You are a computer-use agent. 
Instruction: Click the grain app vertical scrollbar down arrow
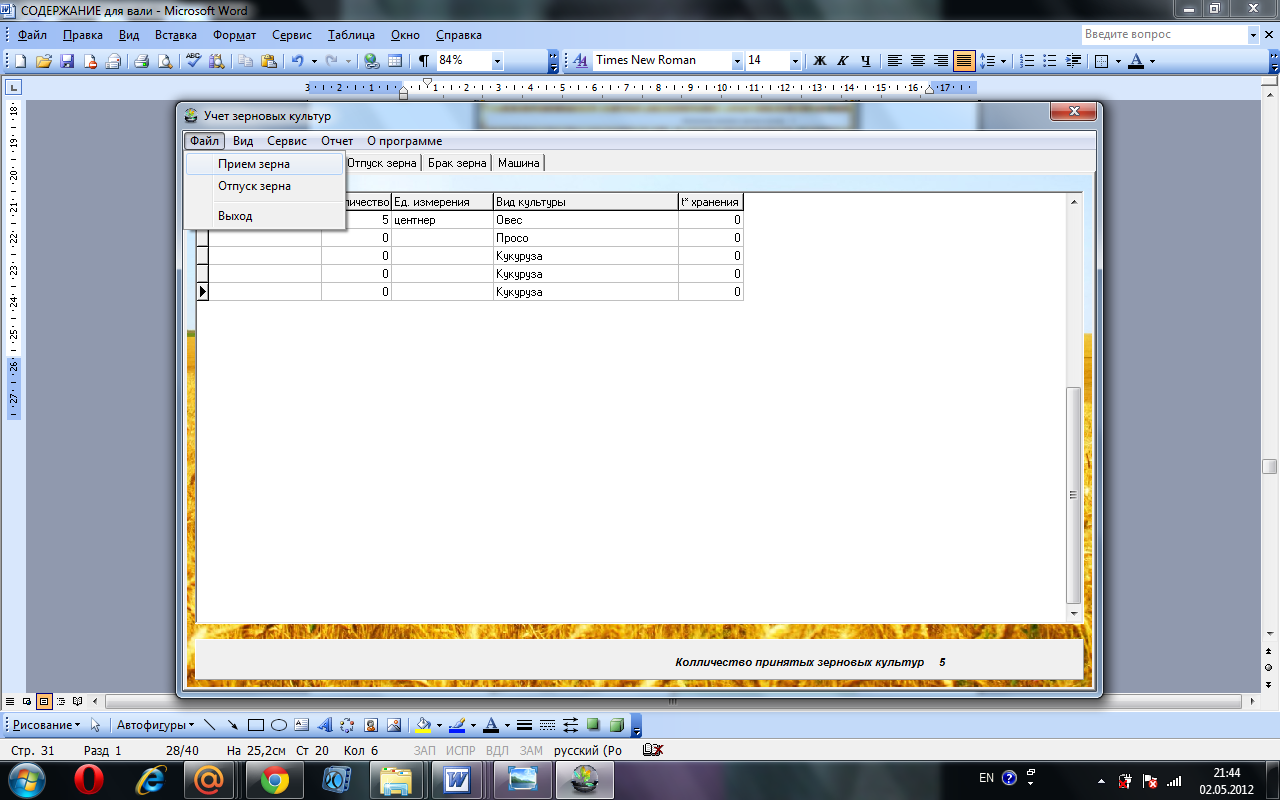click(x=1075, y=613)
